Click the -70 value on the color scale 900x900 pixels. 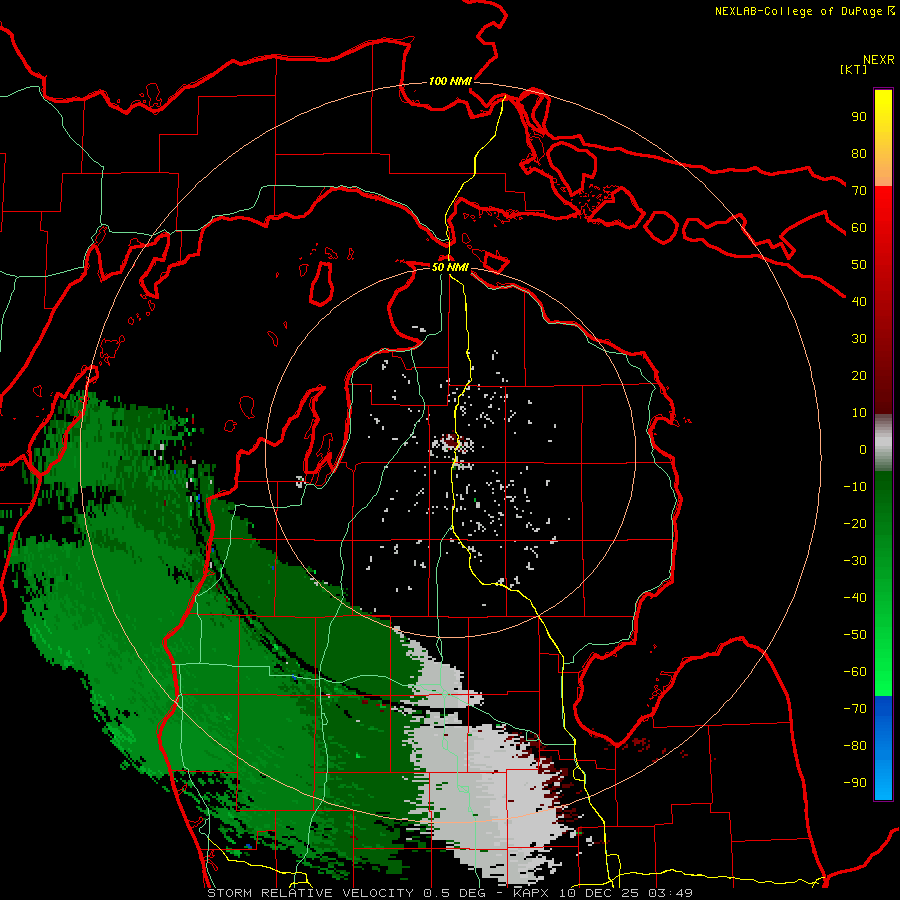(x=855, y=709)
